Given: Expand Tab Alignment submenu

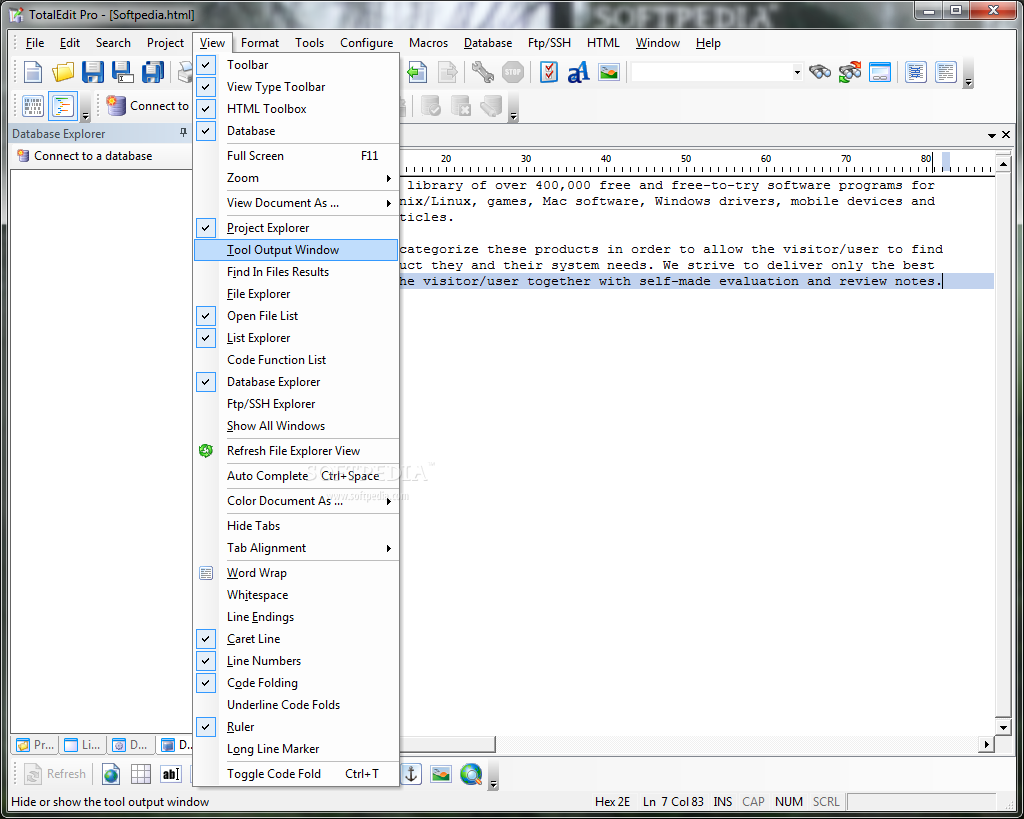Looking at the screenshot, I should coord(296,548).
